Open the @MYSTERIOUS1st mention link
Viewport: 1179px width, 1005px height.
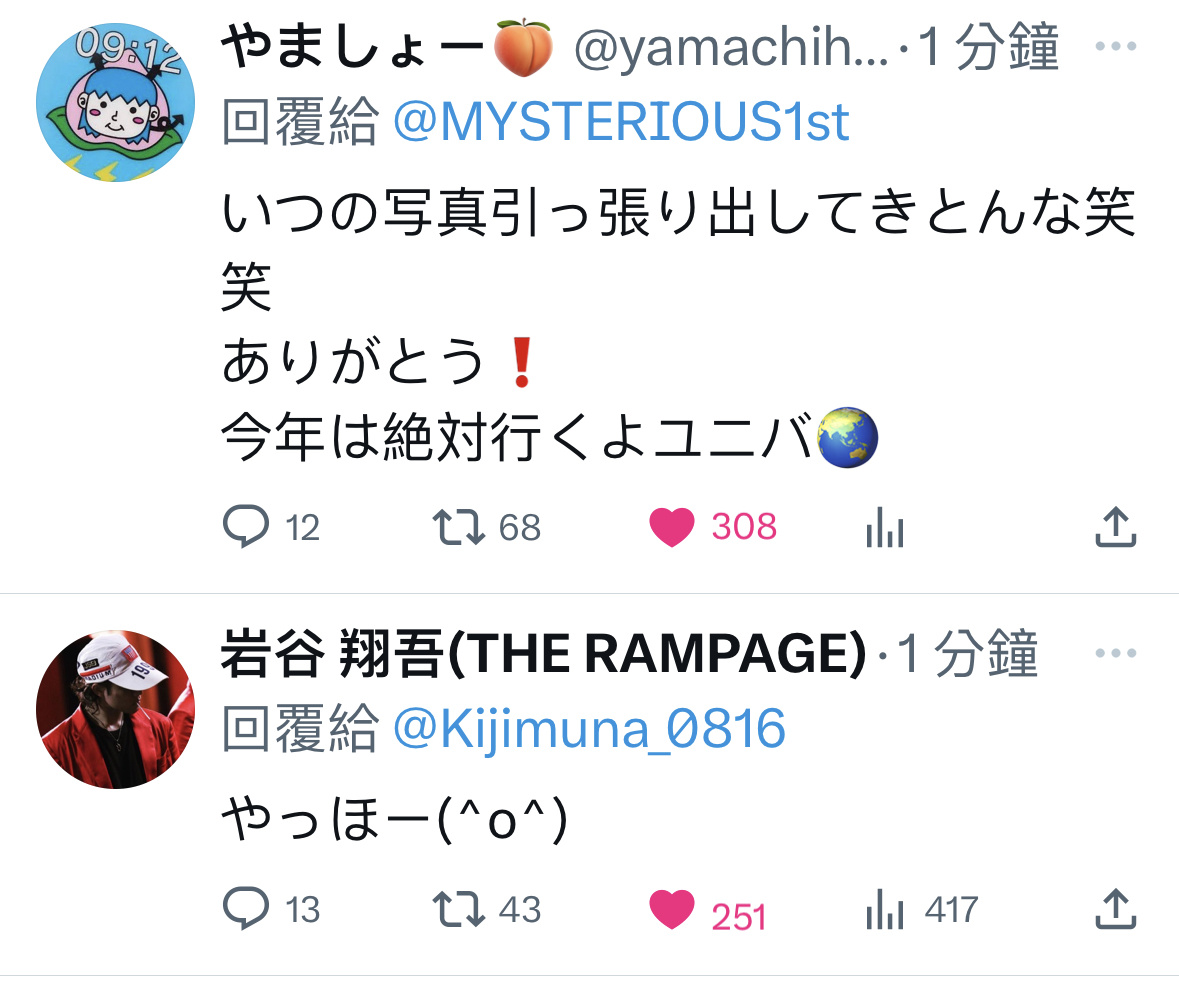[x=621, y=121]
